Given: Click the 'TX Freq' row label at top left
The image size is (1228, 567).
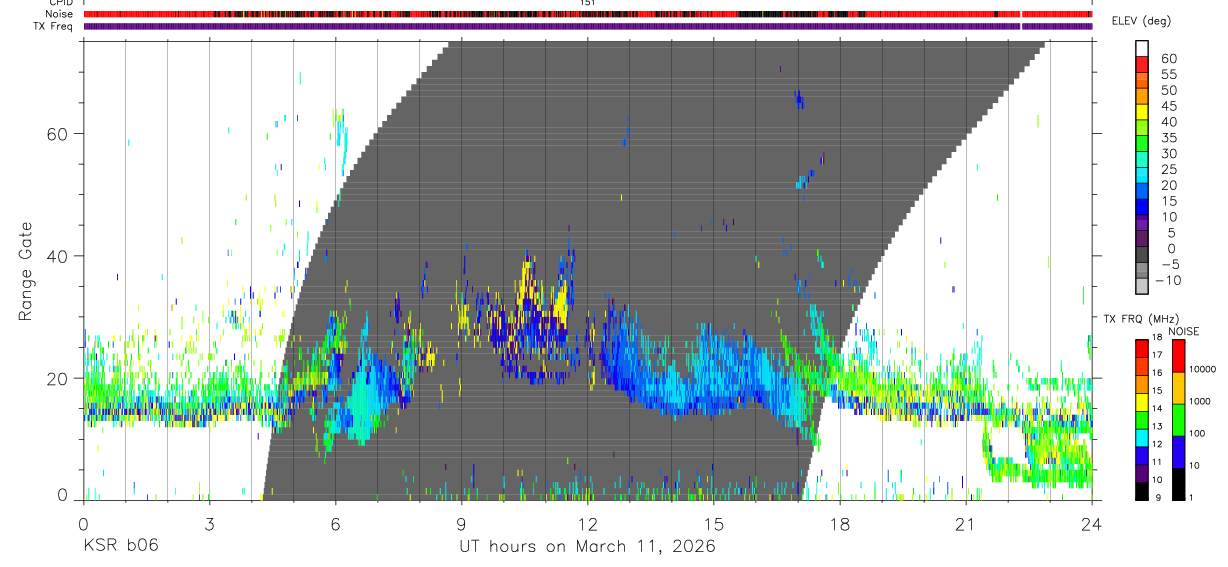Looking at the screenshot, I should (54, 25).
